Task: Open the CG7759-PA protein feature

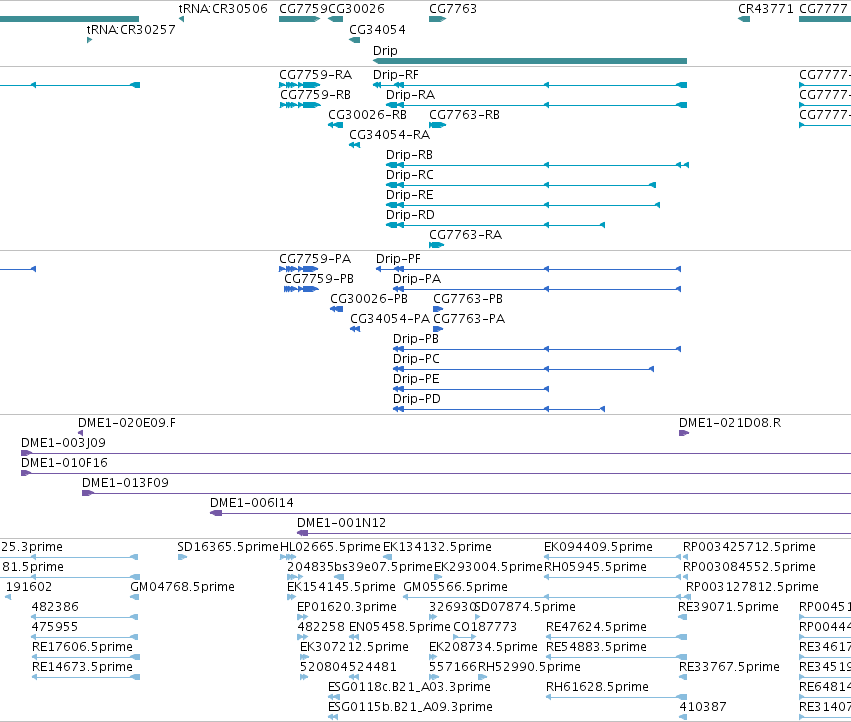Action: coord(299,269)
